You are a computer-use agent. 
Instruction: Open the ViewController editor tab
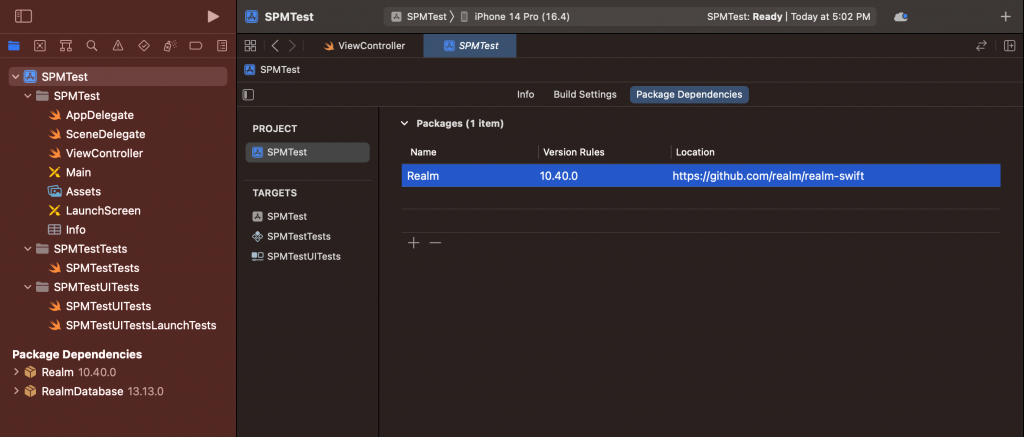click(364, 46)
